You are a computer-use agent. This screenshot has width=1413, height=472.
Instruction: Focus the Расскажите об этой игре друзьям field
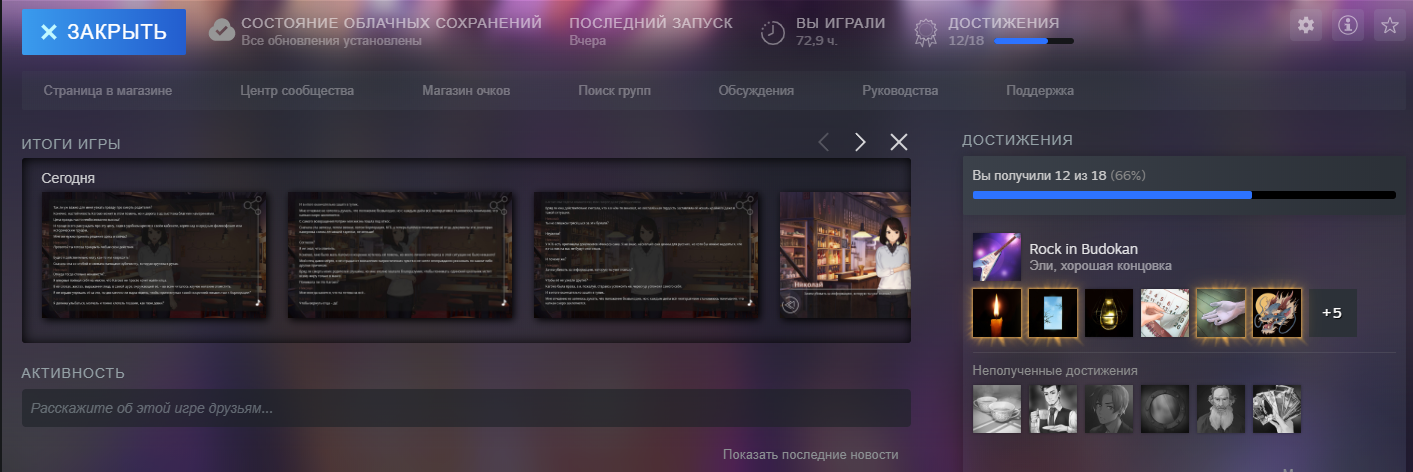(466, 408)
